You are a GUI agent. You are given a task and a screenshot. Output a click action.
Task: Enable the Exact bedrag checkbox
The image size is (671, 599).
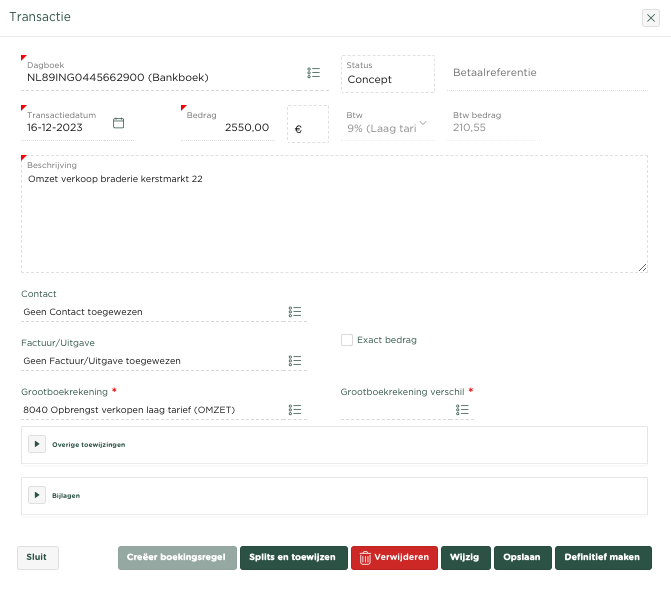tap(347, 340)
